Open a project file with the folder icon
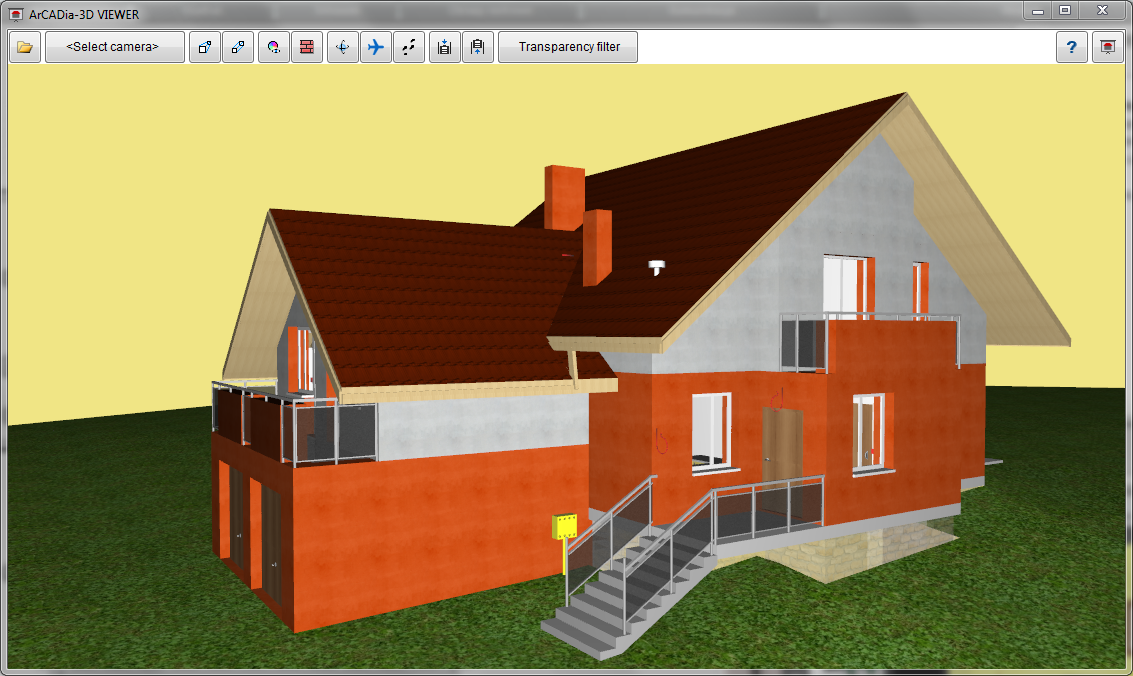The height and width of the screenshot is (676, 1133). click(25, 47)
